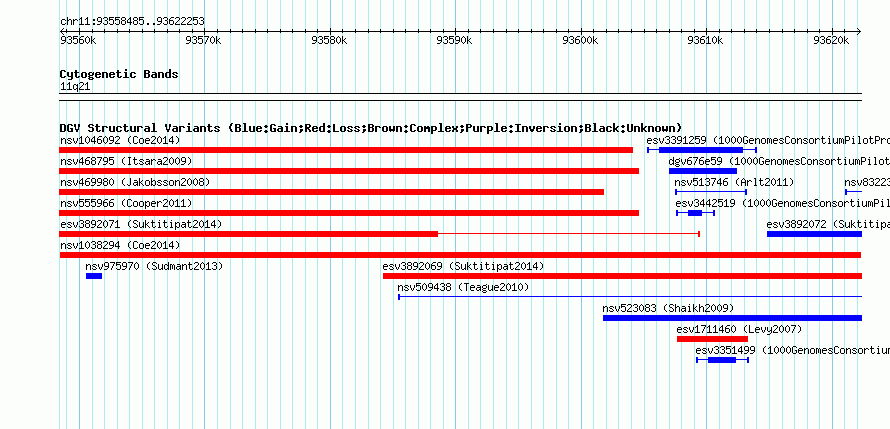Screen dimensions: 890x429
Task: Click the esv1711460 red loss bar
Action: [712, 339]
